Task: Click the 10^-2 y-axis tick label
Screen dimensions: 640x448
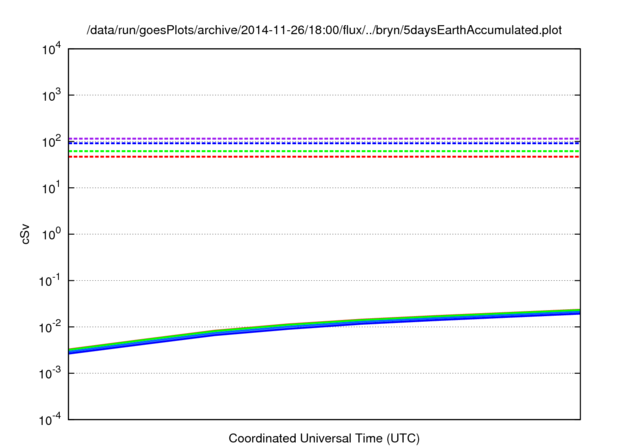Action: click(x=50, y=328)
